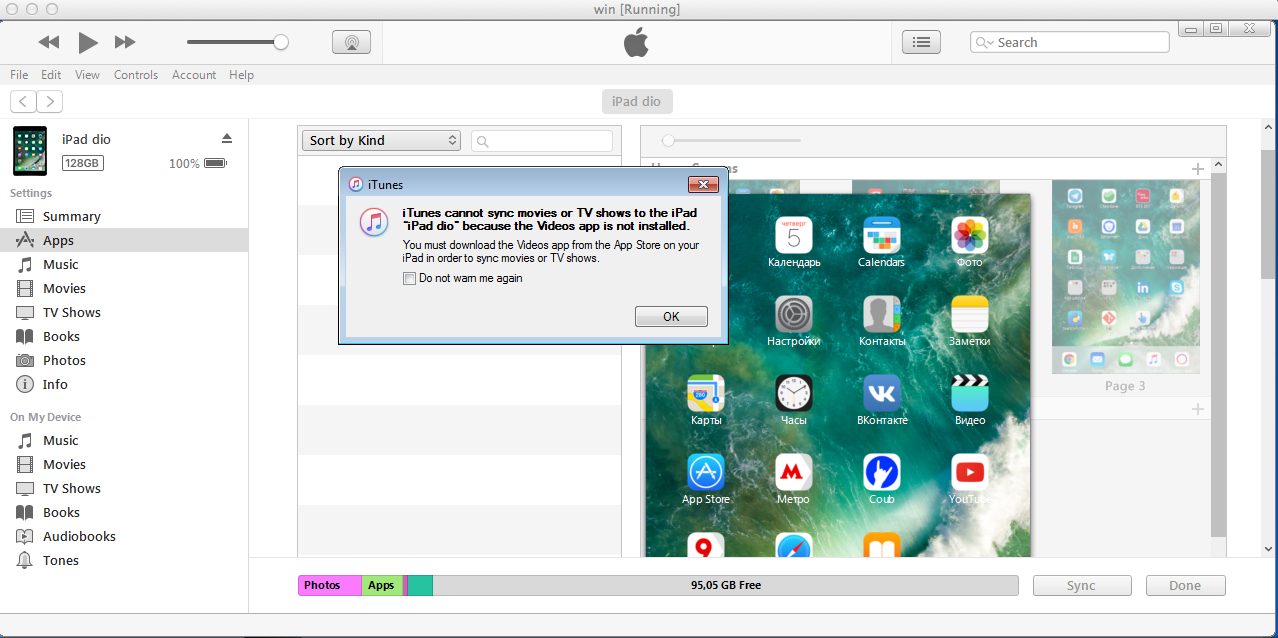Click the plus button below Page 3
The height and width of the screenshot is (638, 1278).
coord(1198,409)
